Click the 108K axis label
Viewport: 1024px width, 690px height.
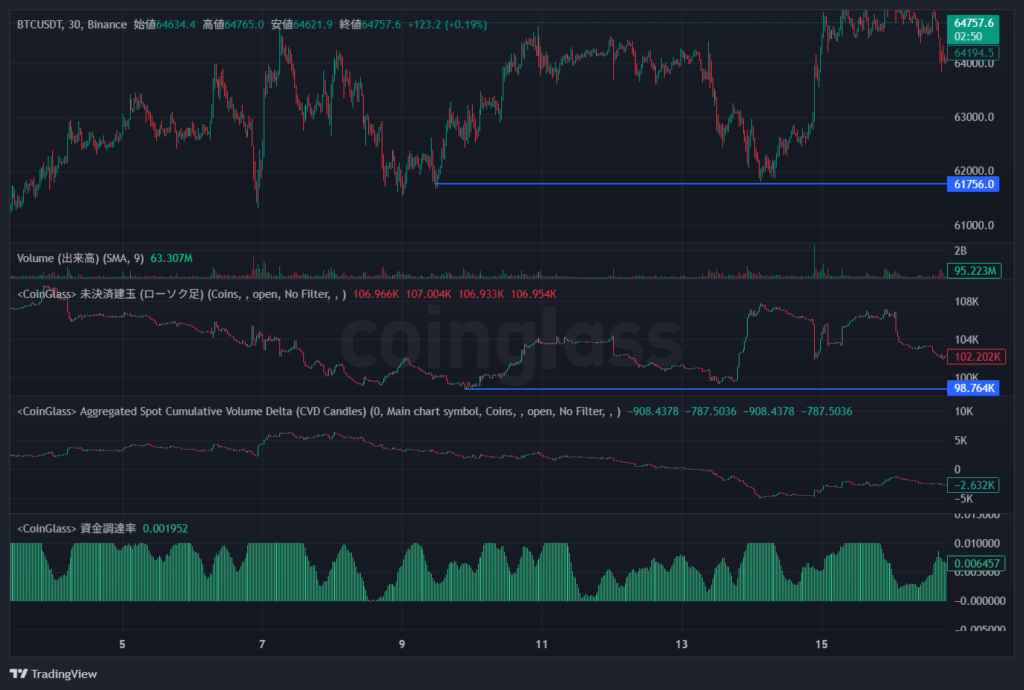pyautogui.click(x=967, y=302)
